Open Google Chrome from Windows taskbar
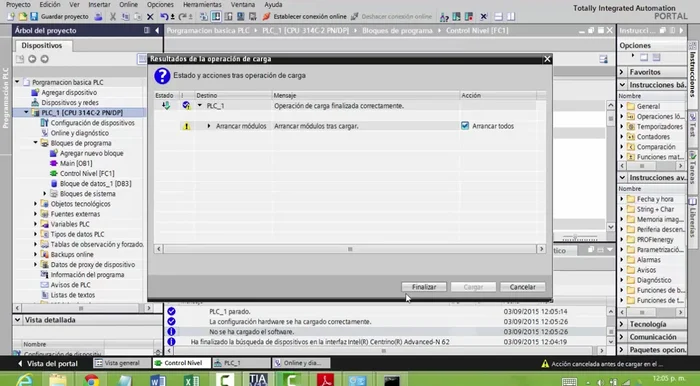The width and height of the screenshot is (700, 386). pyautogui.click(x=91, y=380)
